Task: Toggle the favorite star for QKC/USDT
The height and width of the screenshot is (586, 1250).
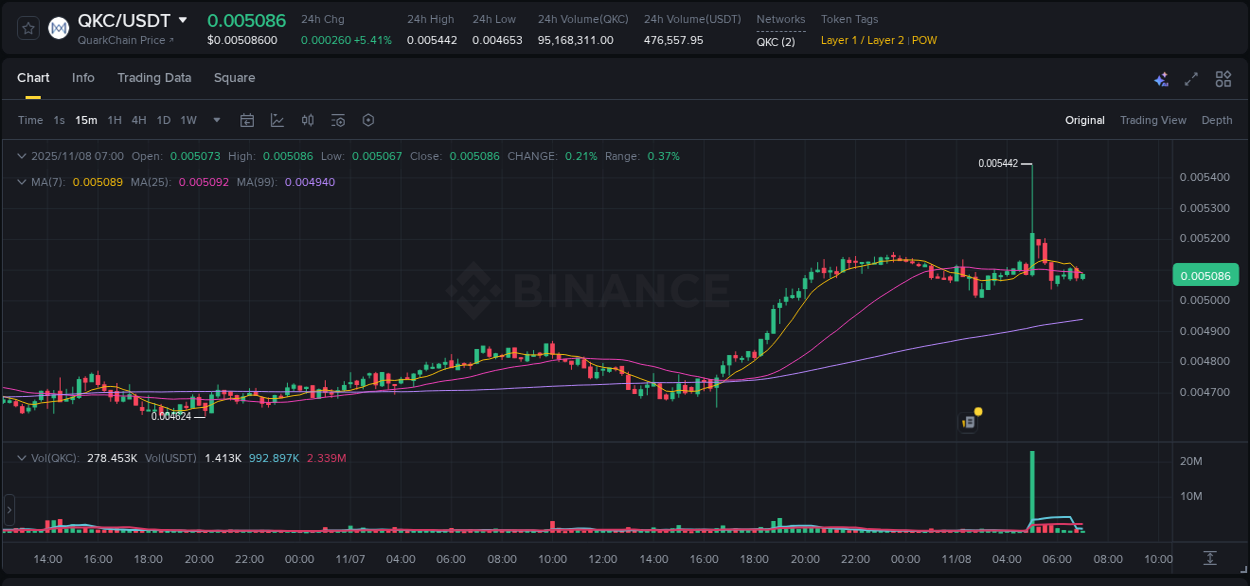Action: [28, 27]
